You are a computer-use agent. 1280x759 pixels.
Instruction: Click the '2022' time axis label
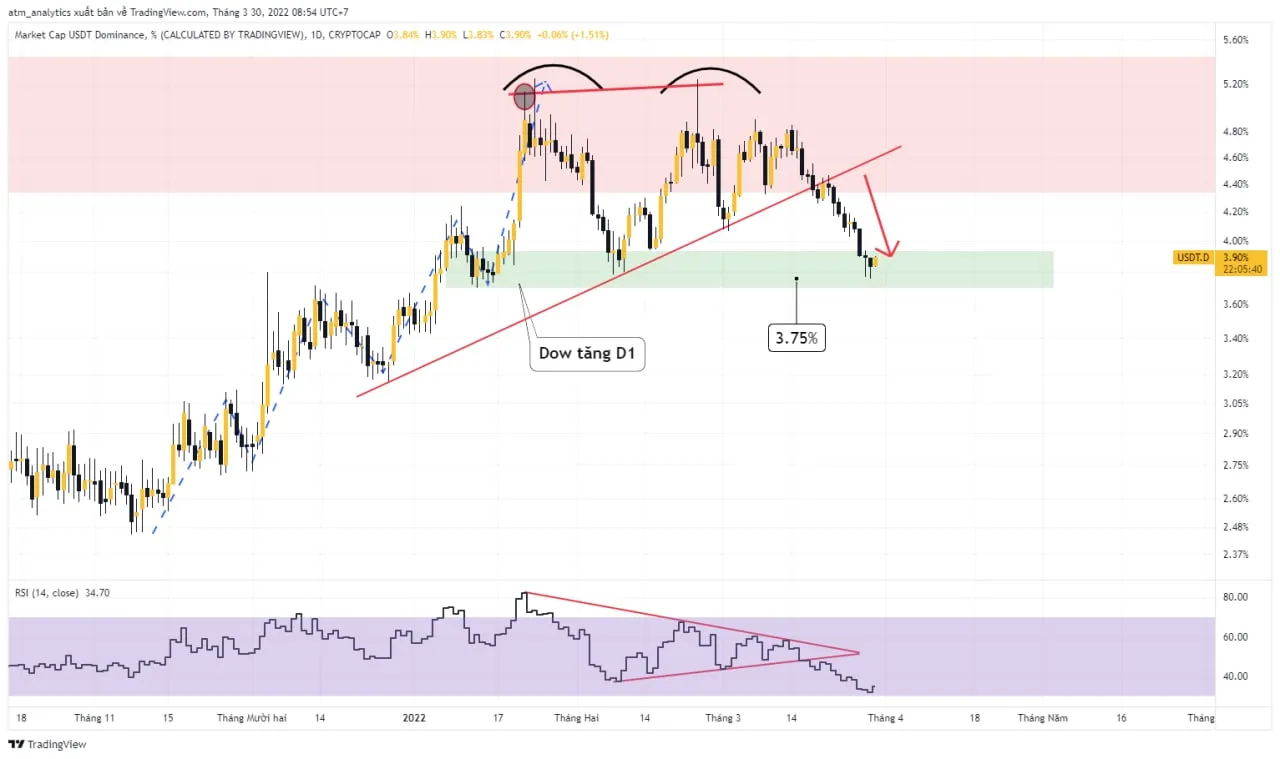pos(415,718)
